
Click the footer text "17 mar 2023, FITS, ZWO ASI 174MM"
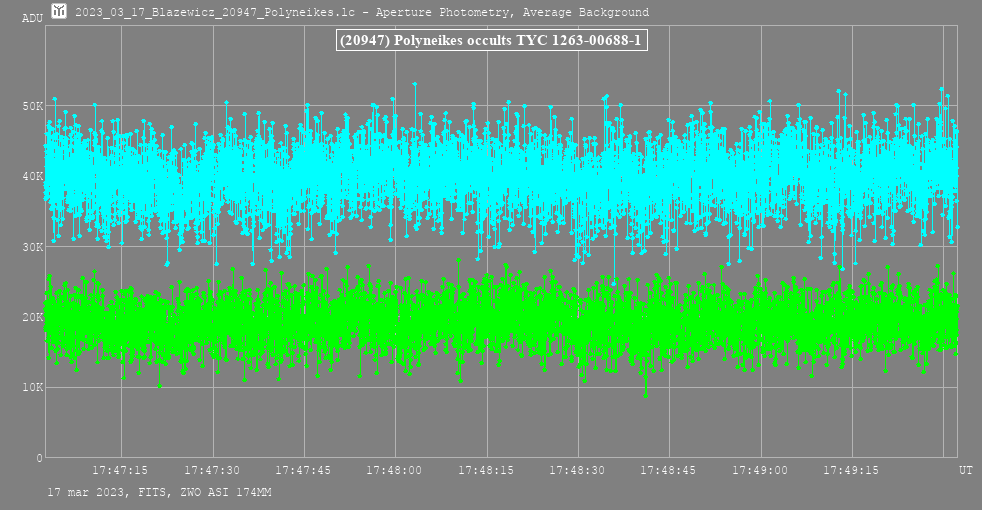point(160,492)
